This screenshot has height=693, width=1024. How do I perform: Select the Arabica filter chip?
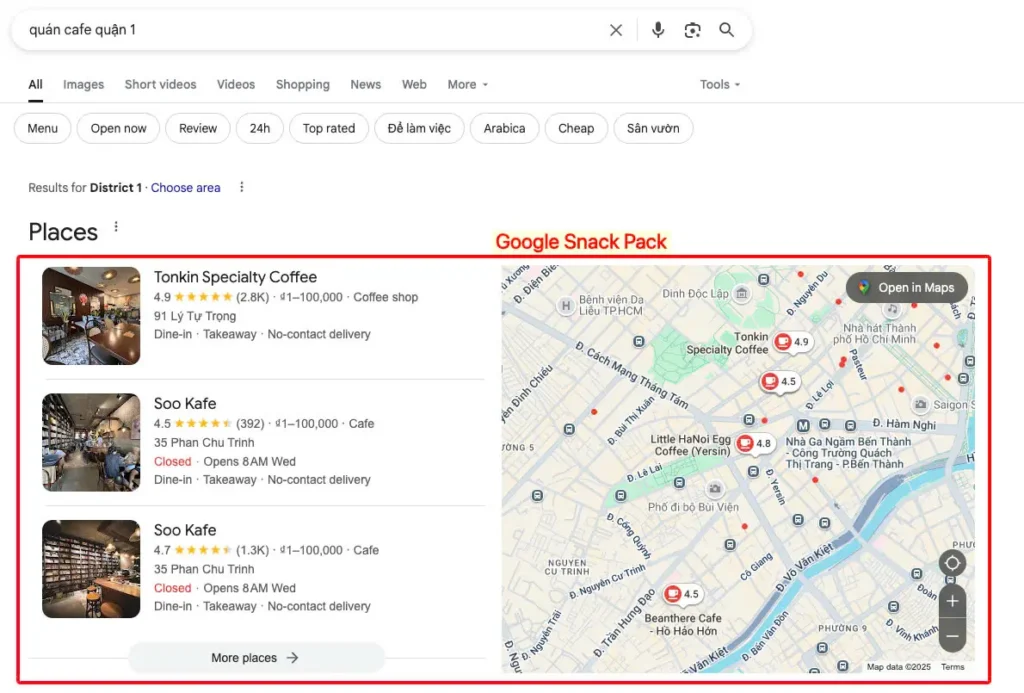(504, 128)
